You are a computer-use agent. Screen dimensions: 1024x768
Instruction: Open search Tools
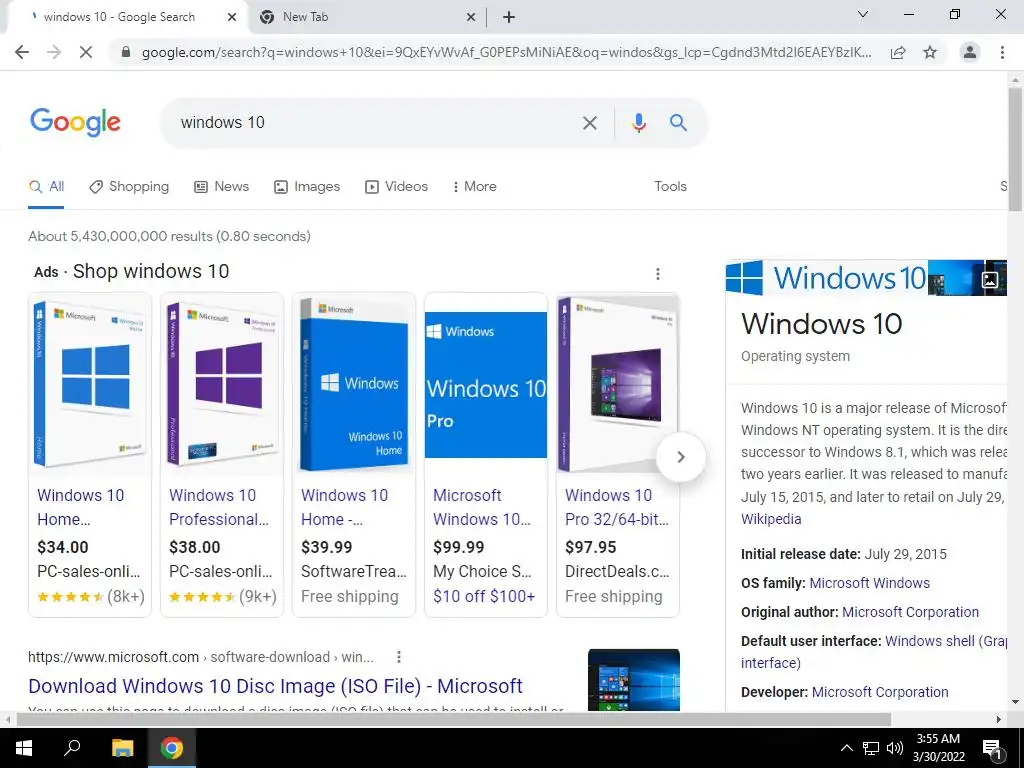[670, 187]
